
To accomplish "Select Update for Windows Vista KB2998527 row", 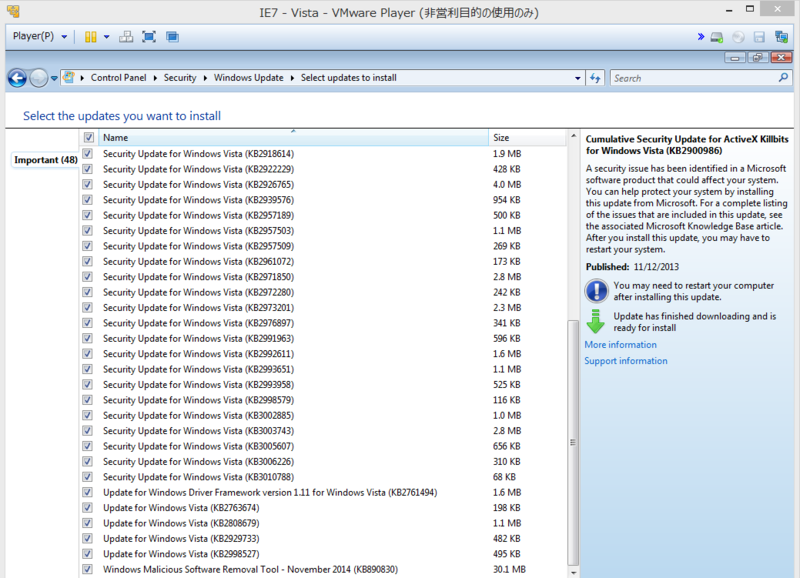I will point(323,554).
